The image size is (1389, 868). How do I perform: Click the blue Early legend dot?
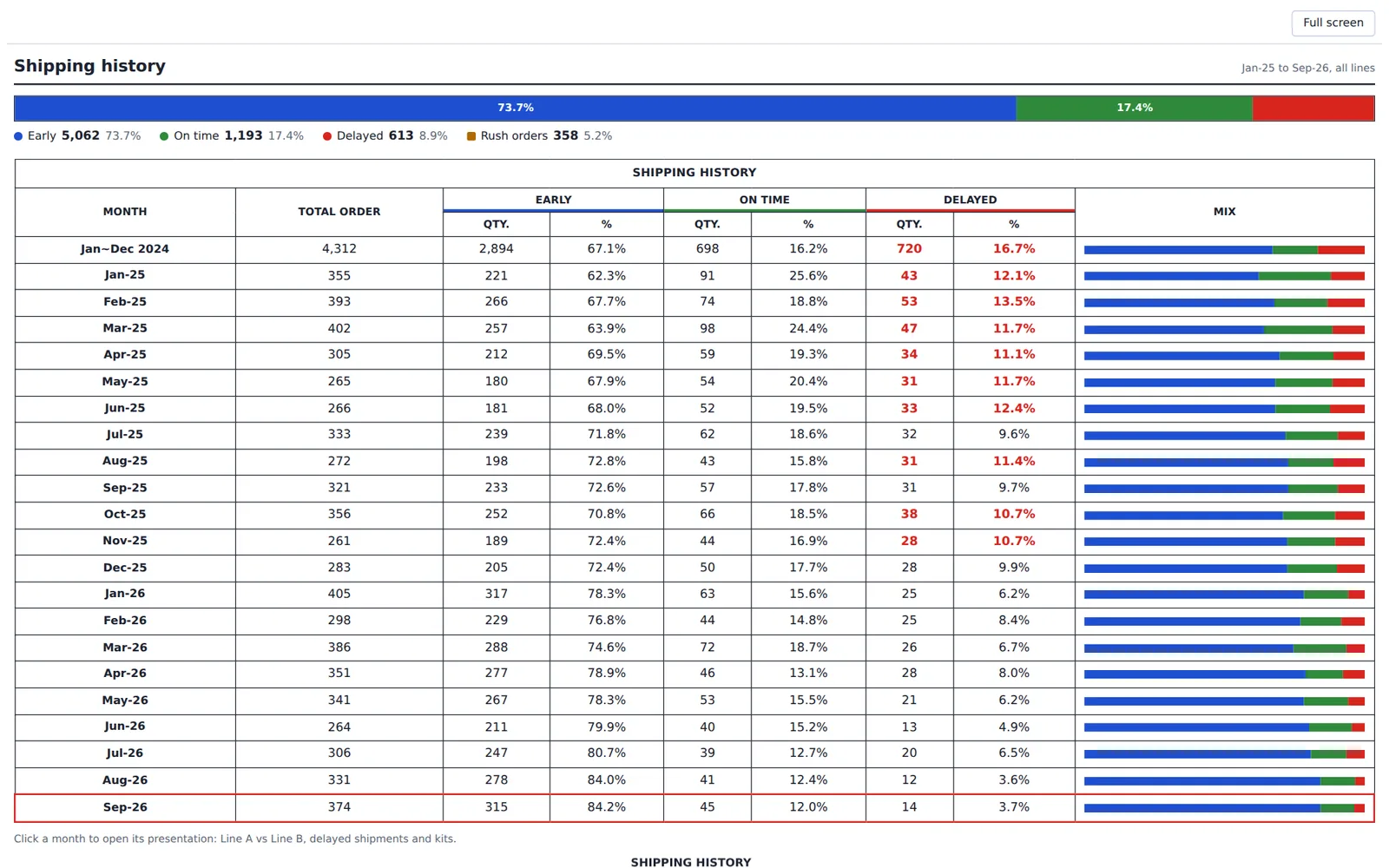tap(18, 136)
